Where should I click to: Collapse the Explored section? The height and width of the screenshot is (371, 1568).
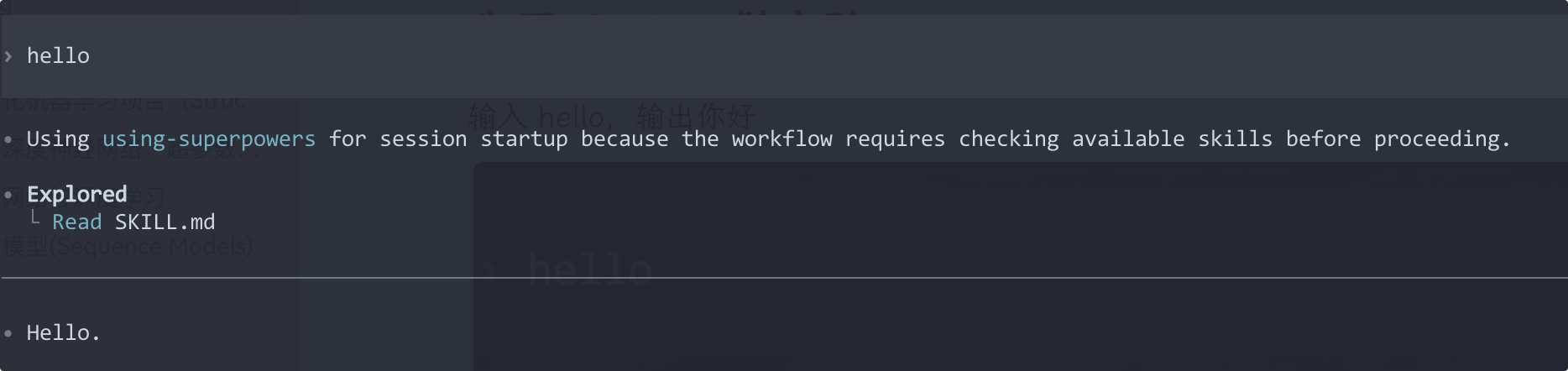pos(76,195)
